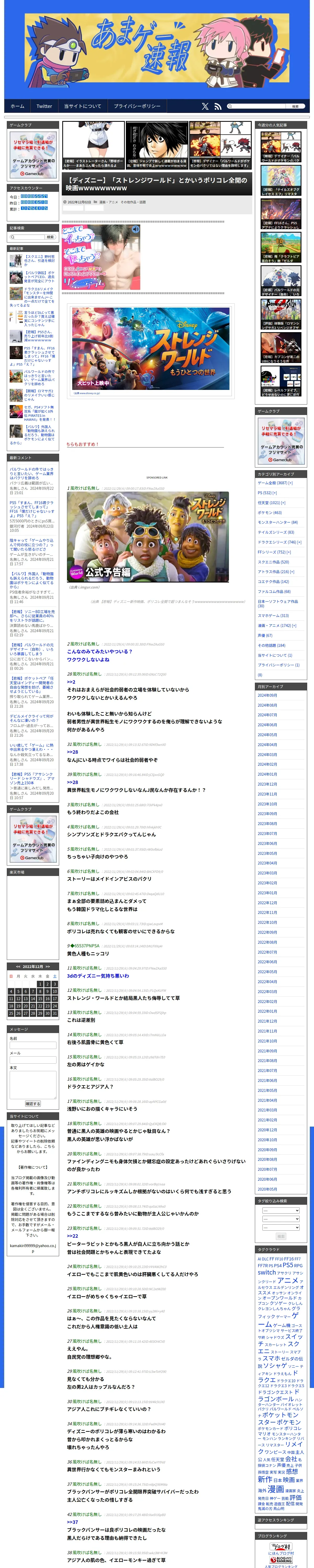Screen dimensions: 314x1568
Task: Open the top white-cap illustrator article thumbnail
Action: click(94, 146)
